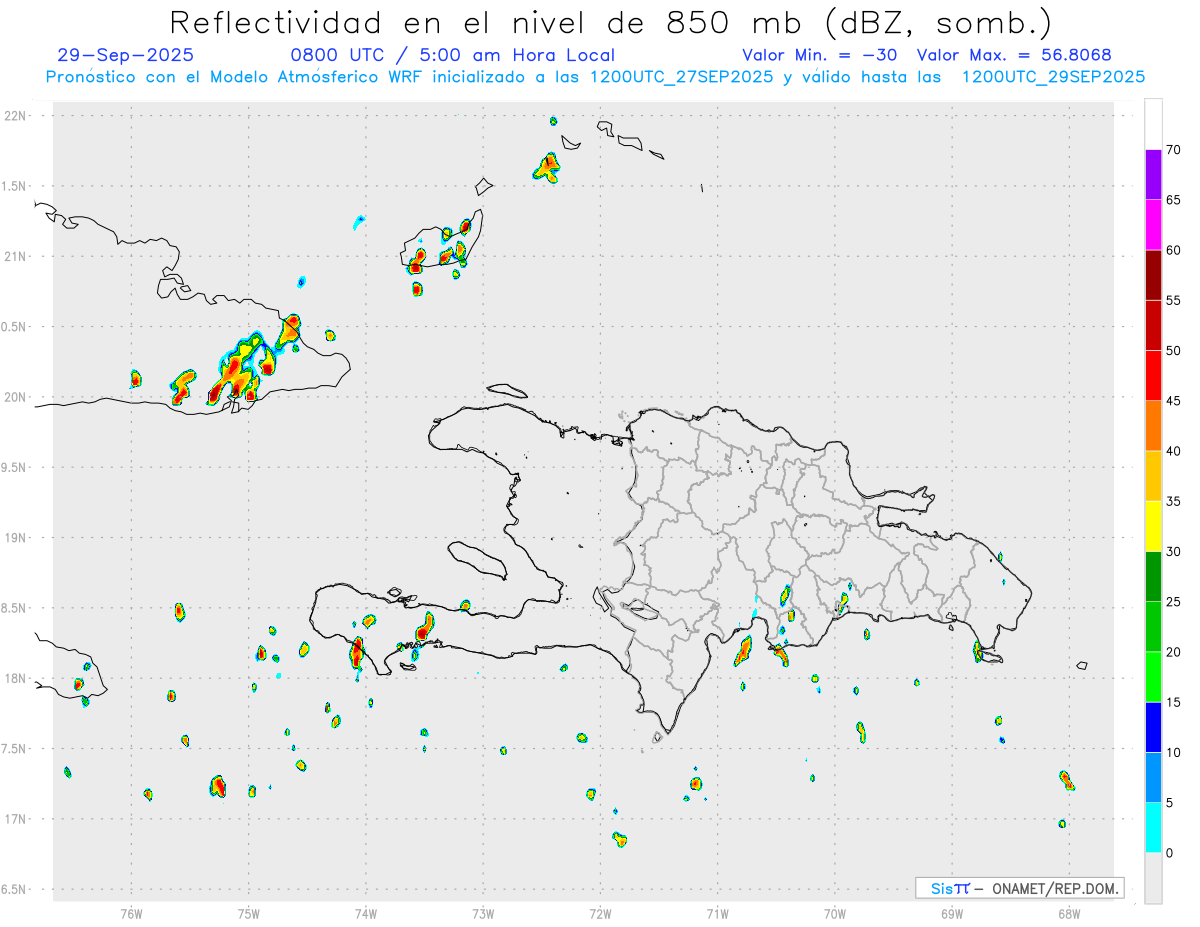Pick the dark blue 10–15 dBZ color segment
Screen dimensions: 1200x927
pyautogui.click(x=1153, y=727)
